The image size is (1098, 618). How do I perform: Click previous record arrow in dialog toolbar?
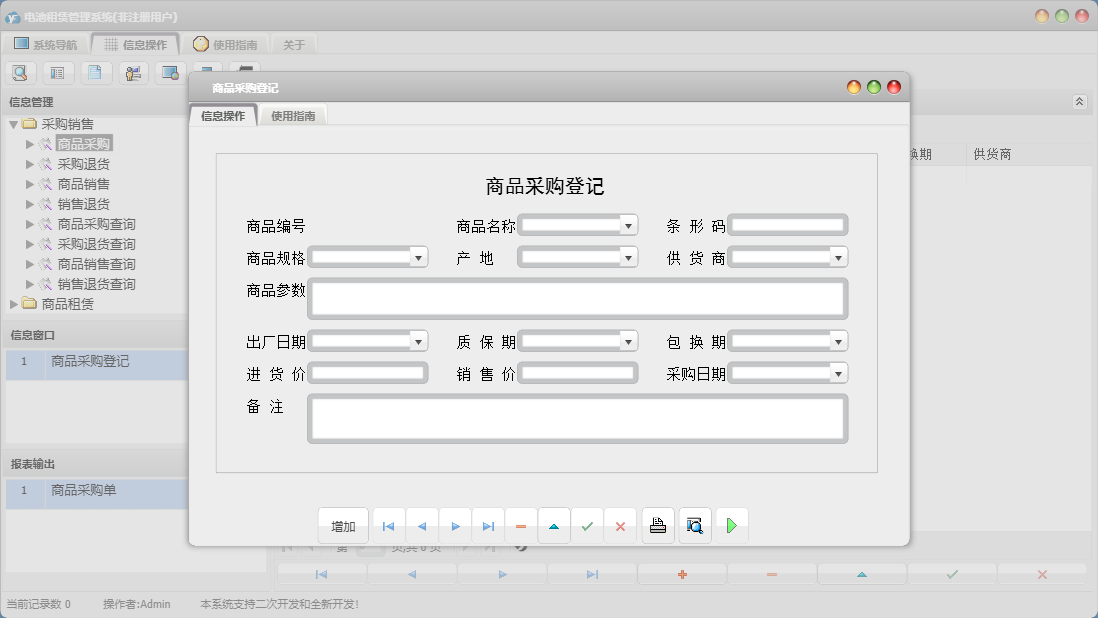coord(422,526)
